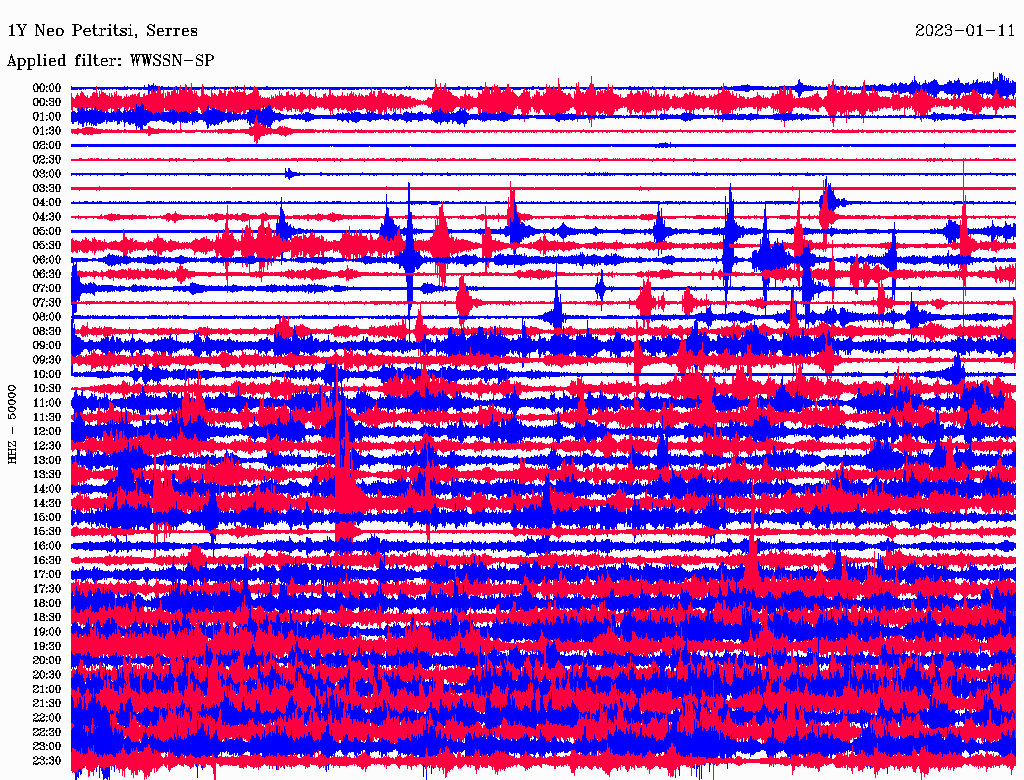Viewport: 1024px width, 780px height.
Task: Select the 09:00 row label
Action: 47,346
